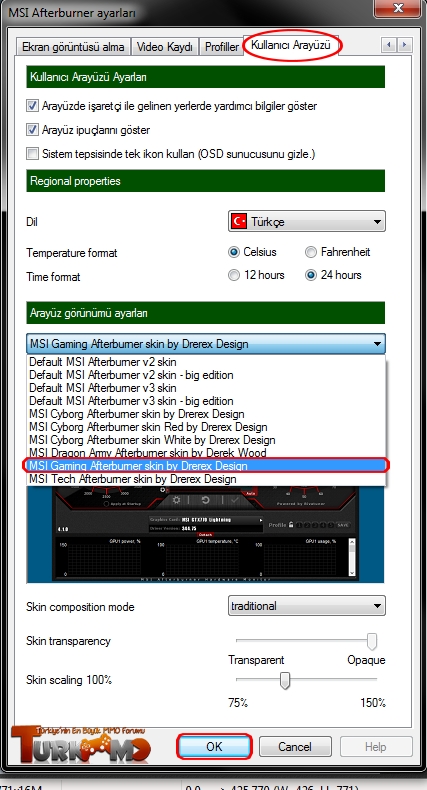Go to the Profiller tab
The image size is (427, 790).
point(222,47)
